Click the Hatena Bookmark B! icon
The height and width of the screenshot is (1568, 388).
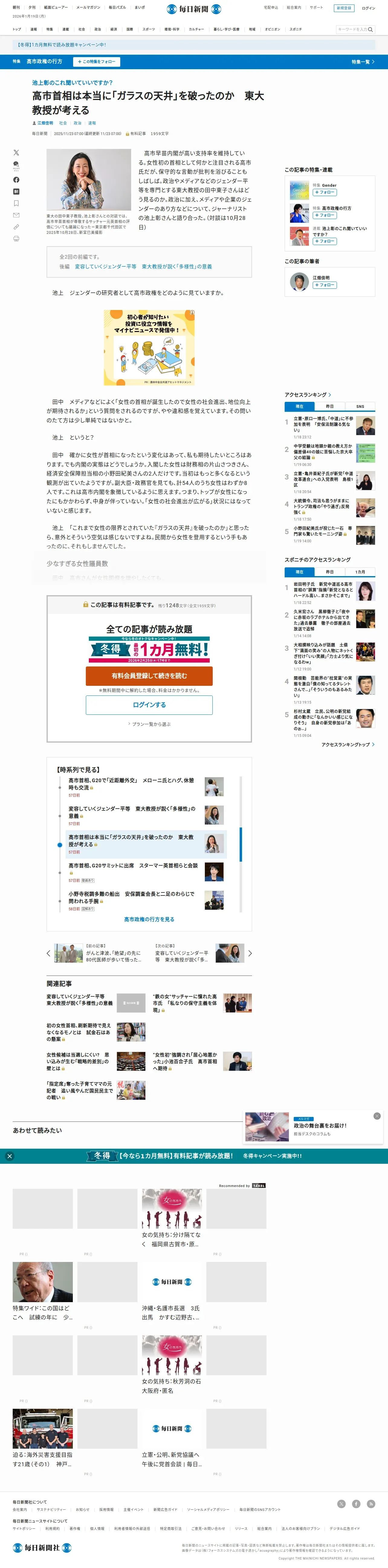pyautogui.click(x=16, y=191)
